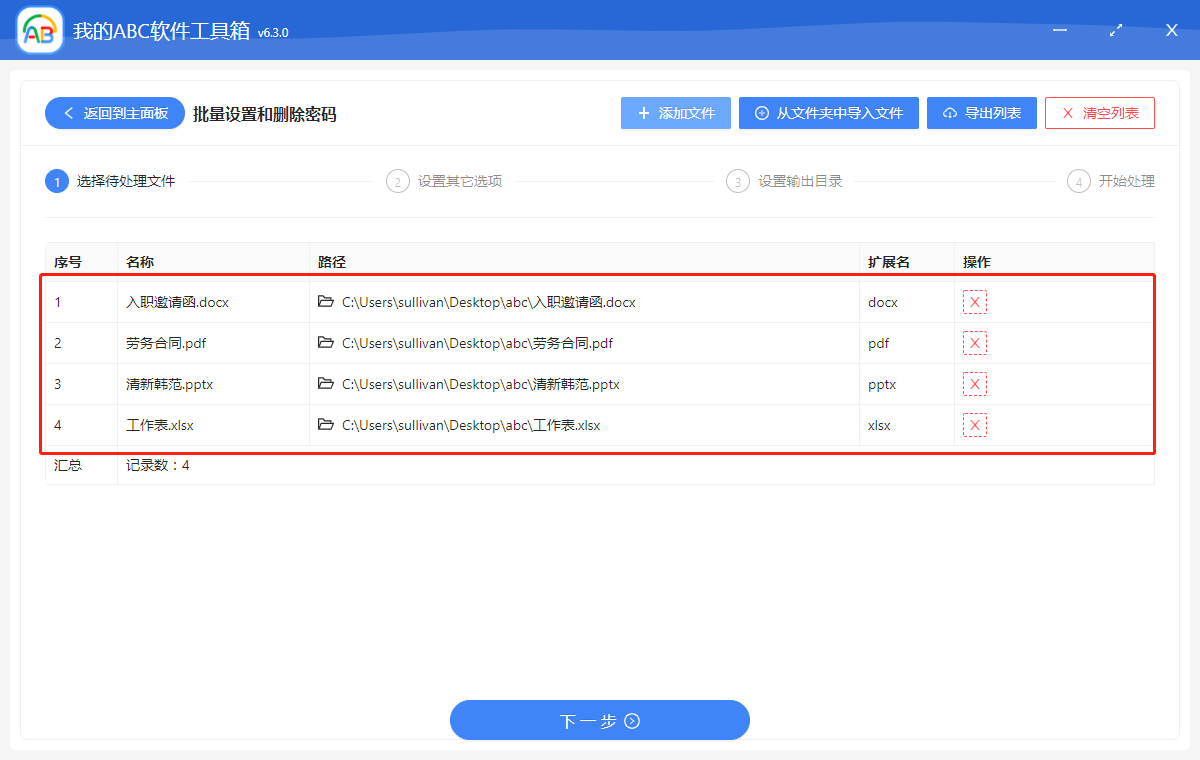Clear all entries with 清空列表
The image size is (1200, 760).
click(1099, 112)
